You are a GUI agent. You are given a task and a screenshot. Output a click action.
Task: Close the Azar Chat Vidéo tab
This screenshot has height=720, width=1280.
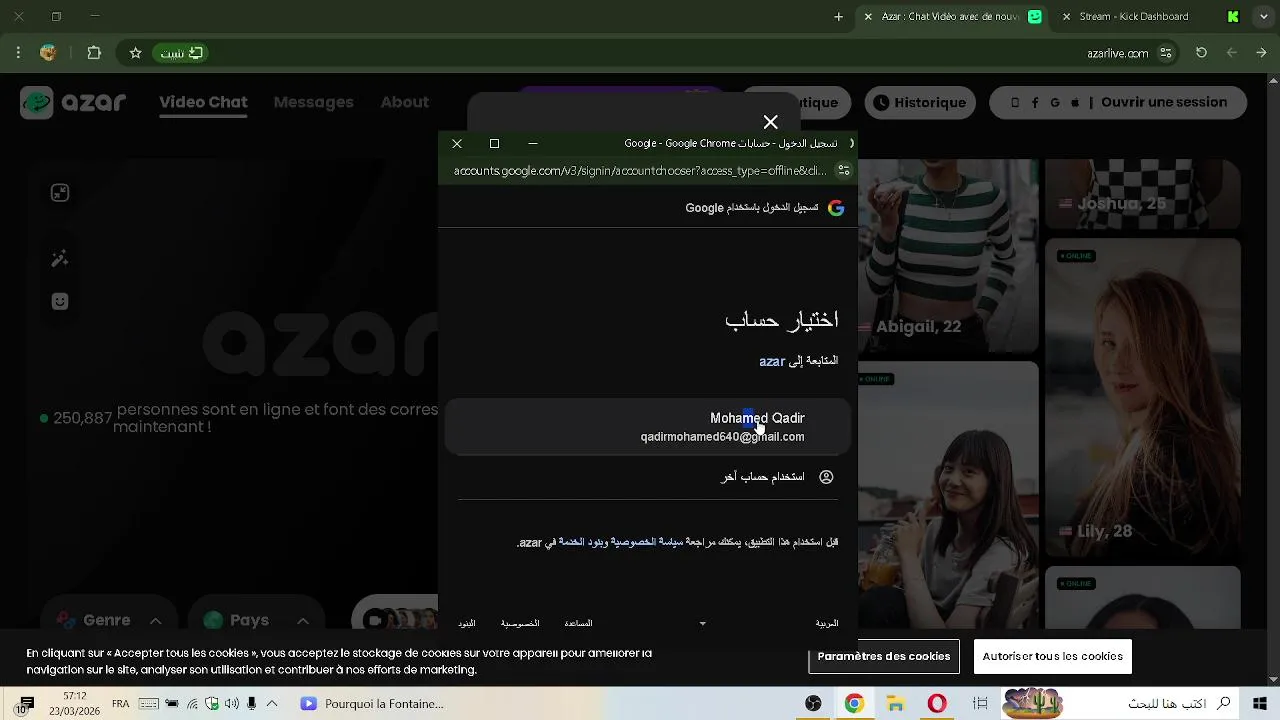[x=868, y=16]
